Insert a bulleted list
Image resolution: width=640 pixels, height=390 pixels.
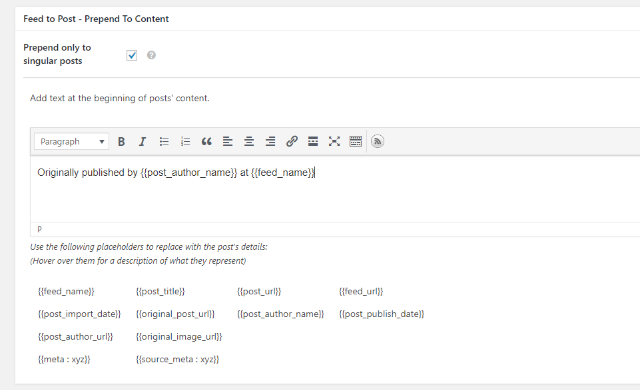click(164, 142)
